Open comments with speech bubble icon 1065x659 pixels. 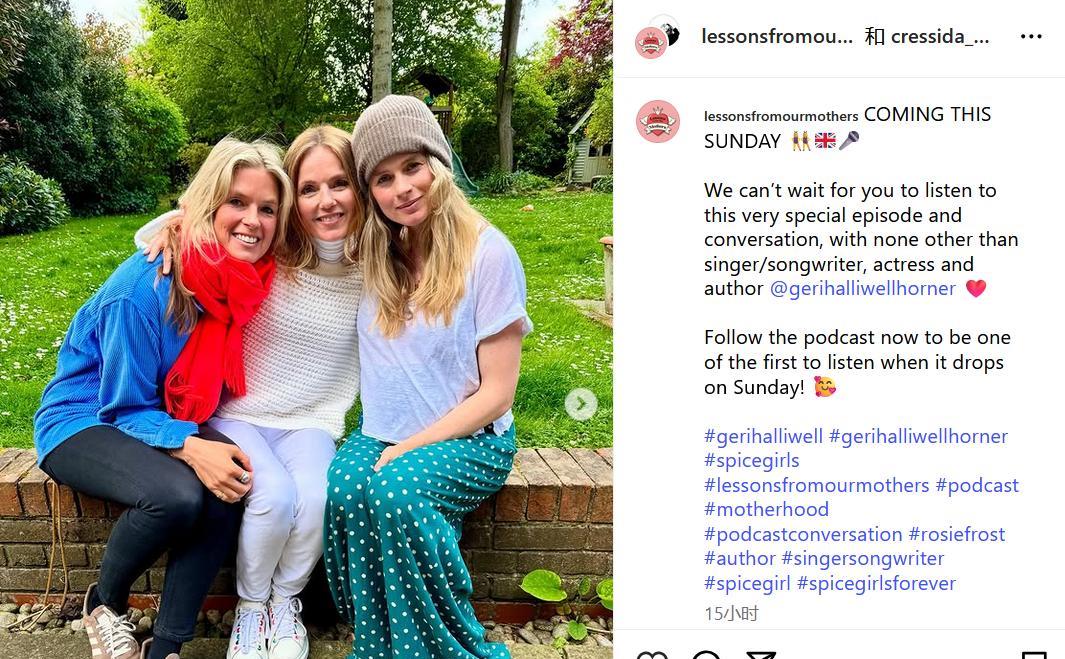click(706, 656)
